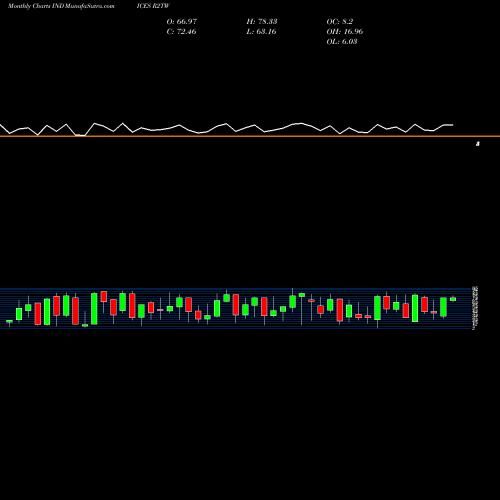Click the last green candlestick on the right
The height and width of the screenshot is (500, 500).
point(453,299)
